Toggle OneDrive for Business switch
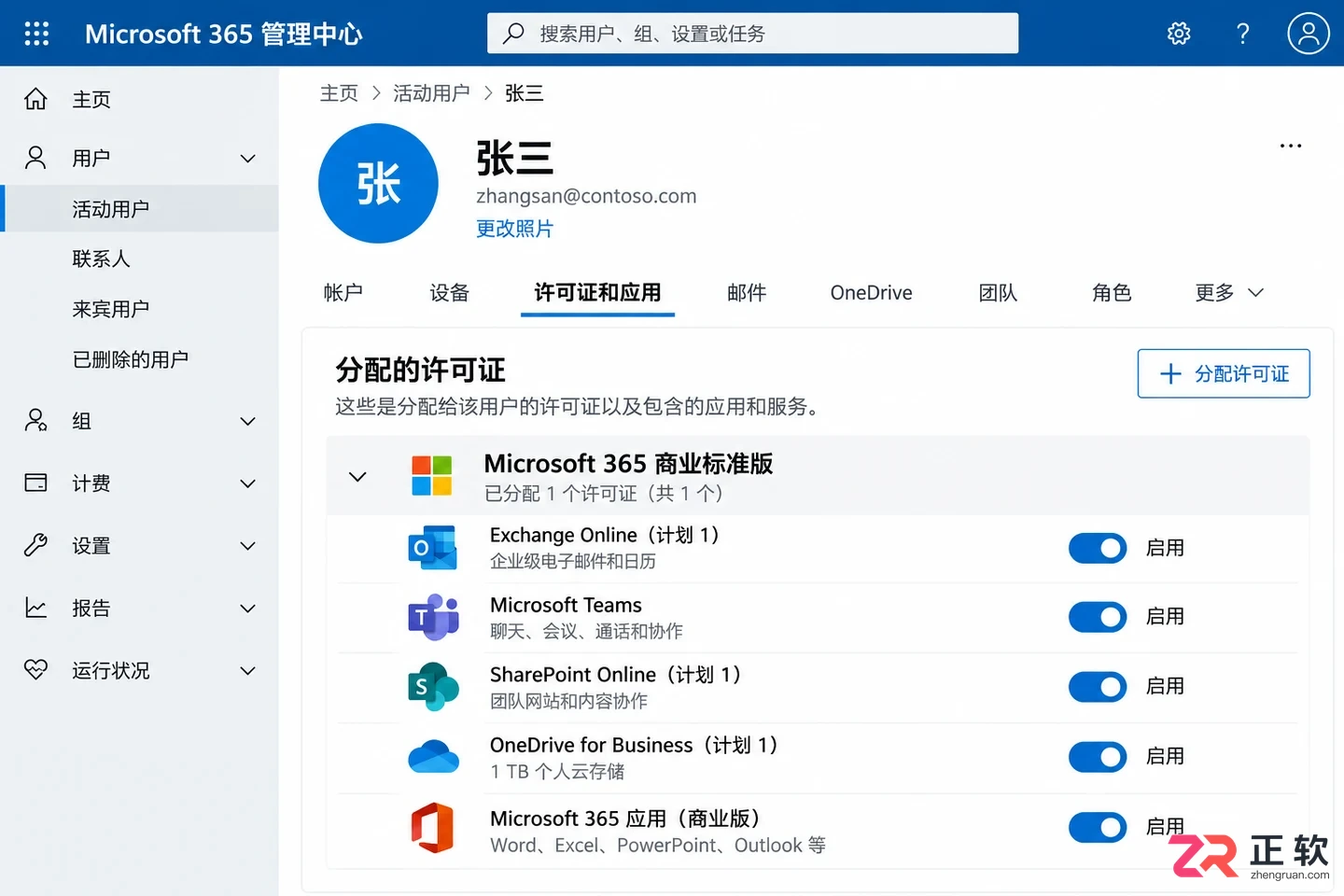 click(1098, 757)
